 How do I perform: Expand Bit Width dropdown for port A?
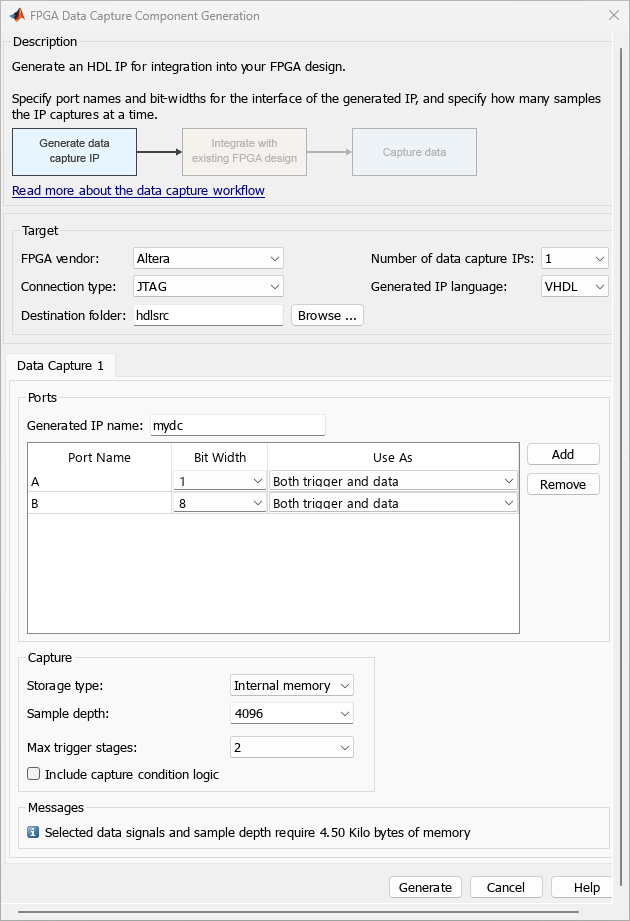click(220, 481)
